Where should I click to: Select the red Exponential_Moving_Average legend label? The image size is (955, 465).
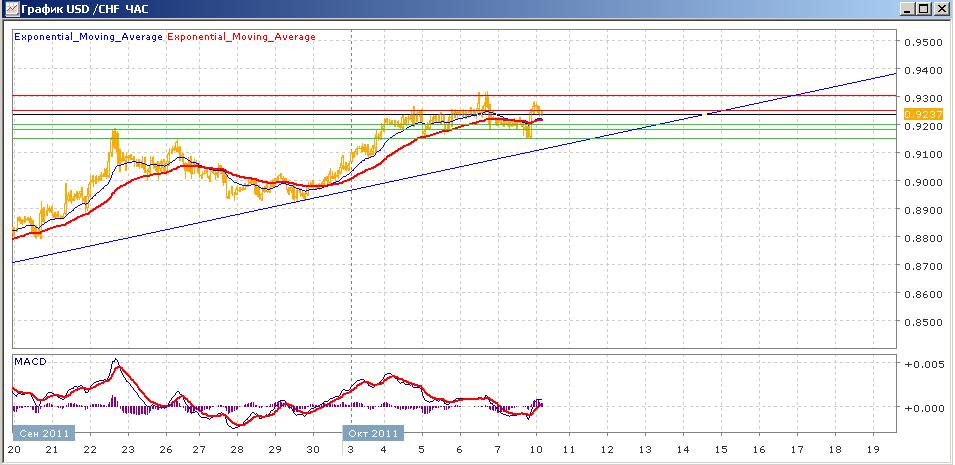[x=241, y=37]
